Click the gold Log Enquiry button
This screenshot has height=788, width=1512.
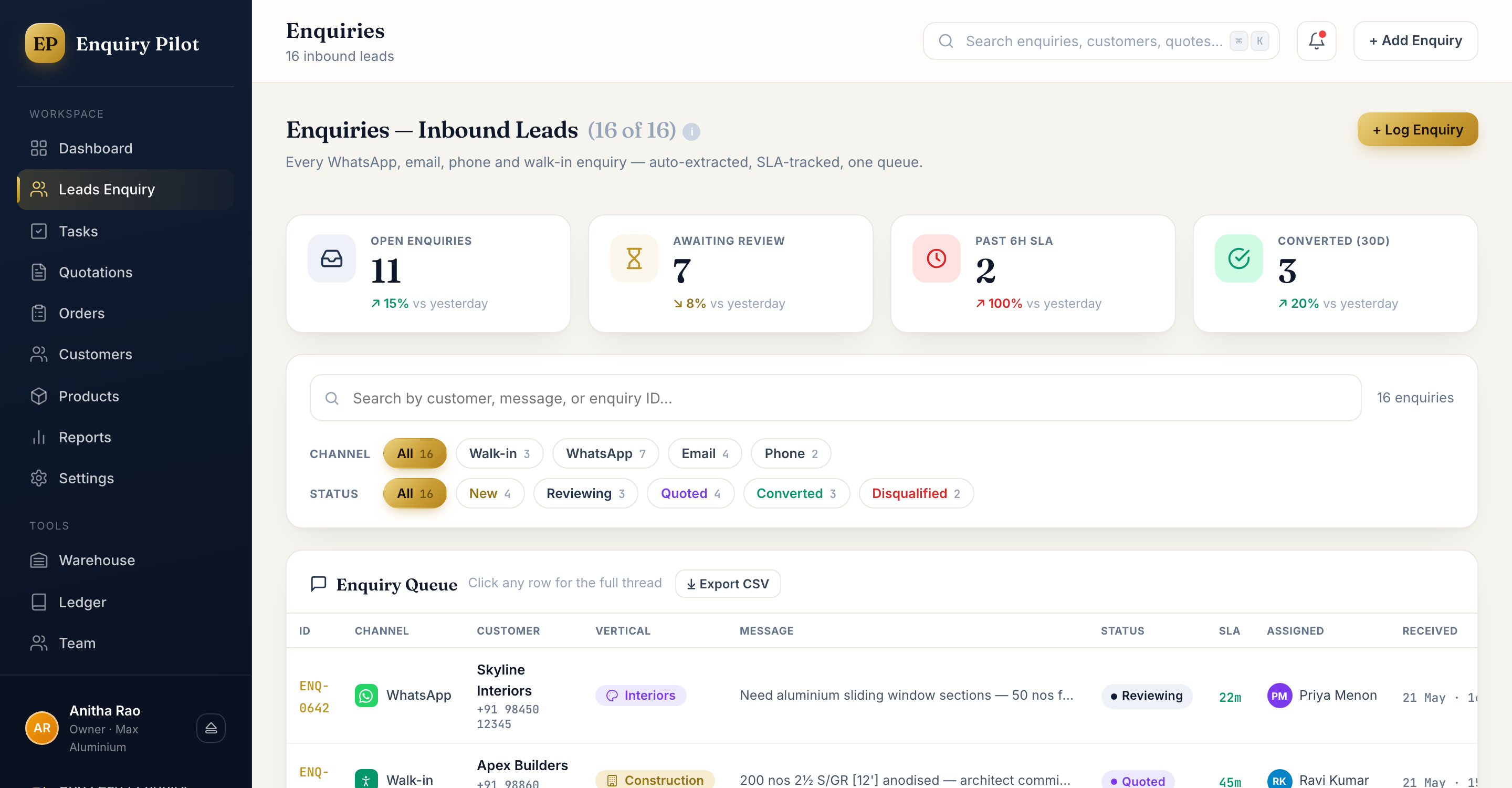tap(1417, 129)
